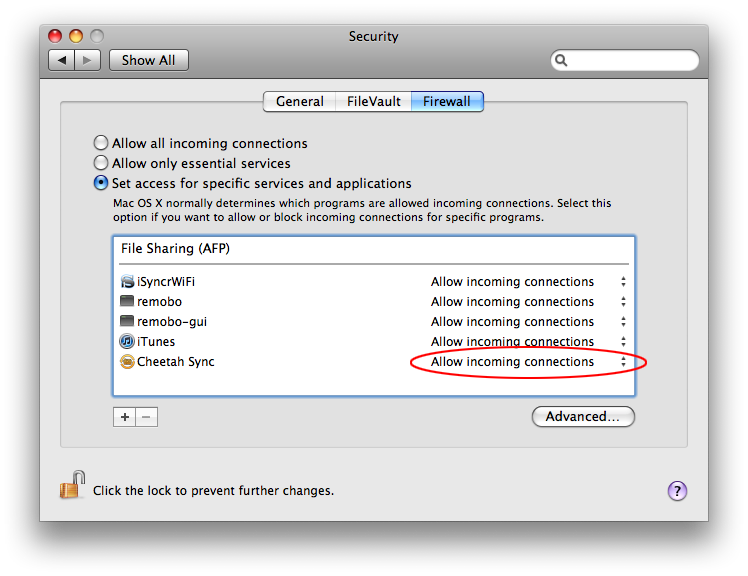This screenshot has width=748, height=576.
Task: Open the FileVault tab
Action: pyautogui.click(x=374, y=102)
